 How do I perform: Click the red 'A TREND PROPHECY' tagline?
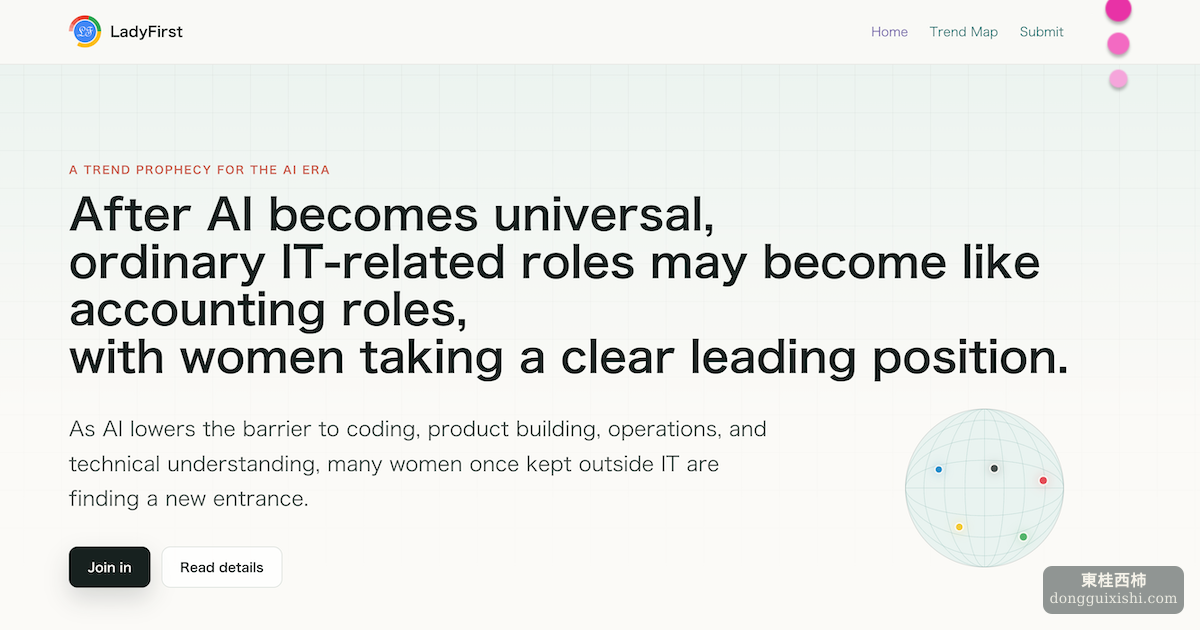click(x=199, y=170)
